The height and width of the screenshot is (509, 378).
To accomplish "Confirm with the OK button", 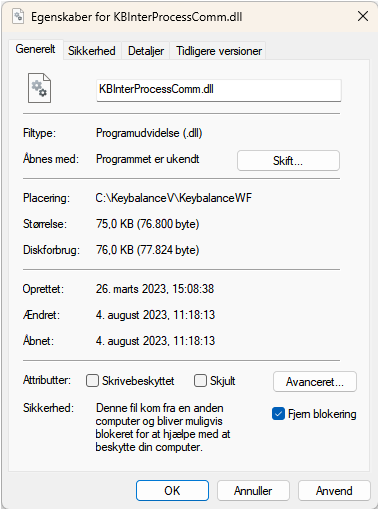I will point(172,490).
